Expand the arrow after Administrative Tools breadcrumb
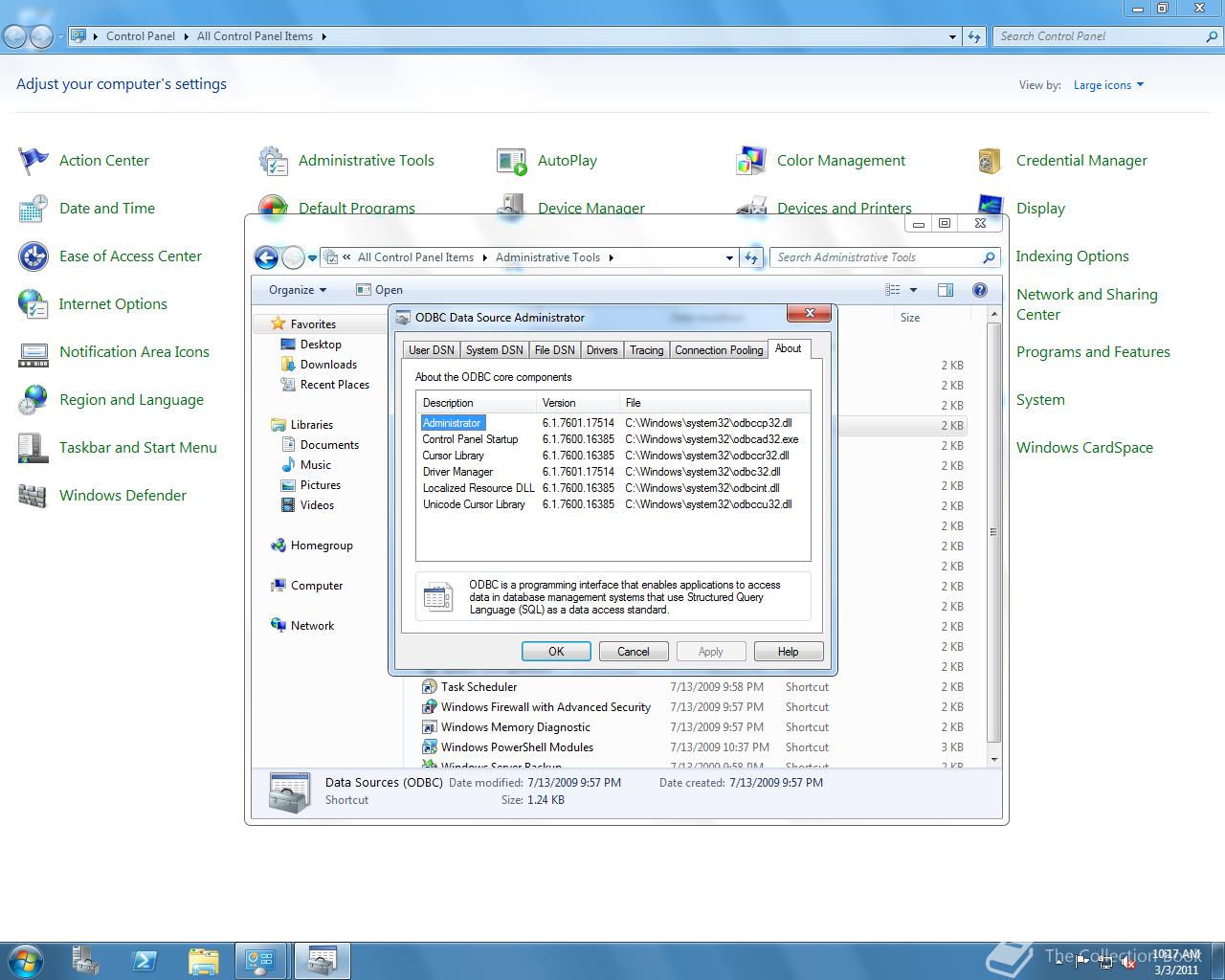This screenshot has width=1225, height=980. click(x=612, y=257)
